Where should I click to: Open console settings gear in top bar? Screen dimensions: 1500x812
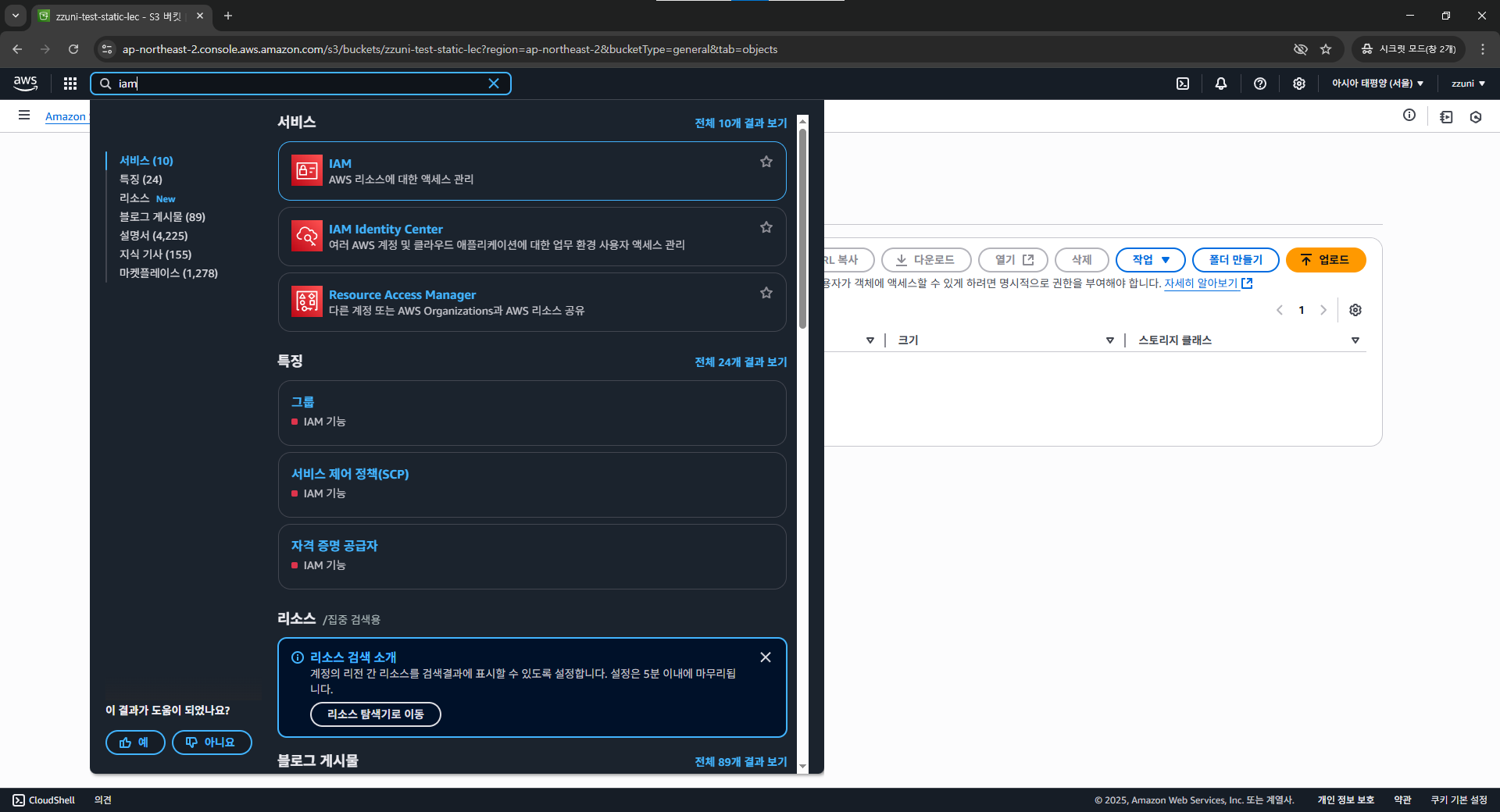[1299, 84]
